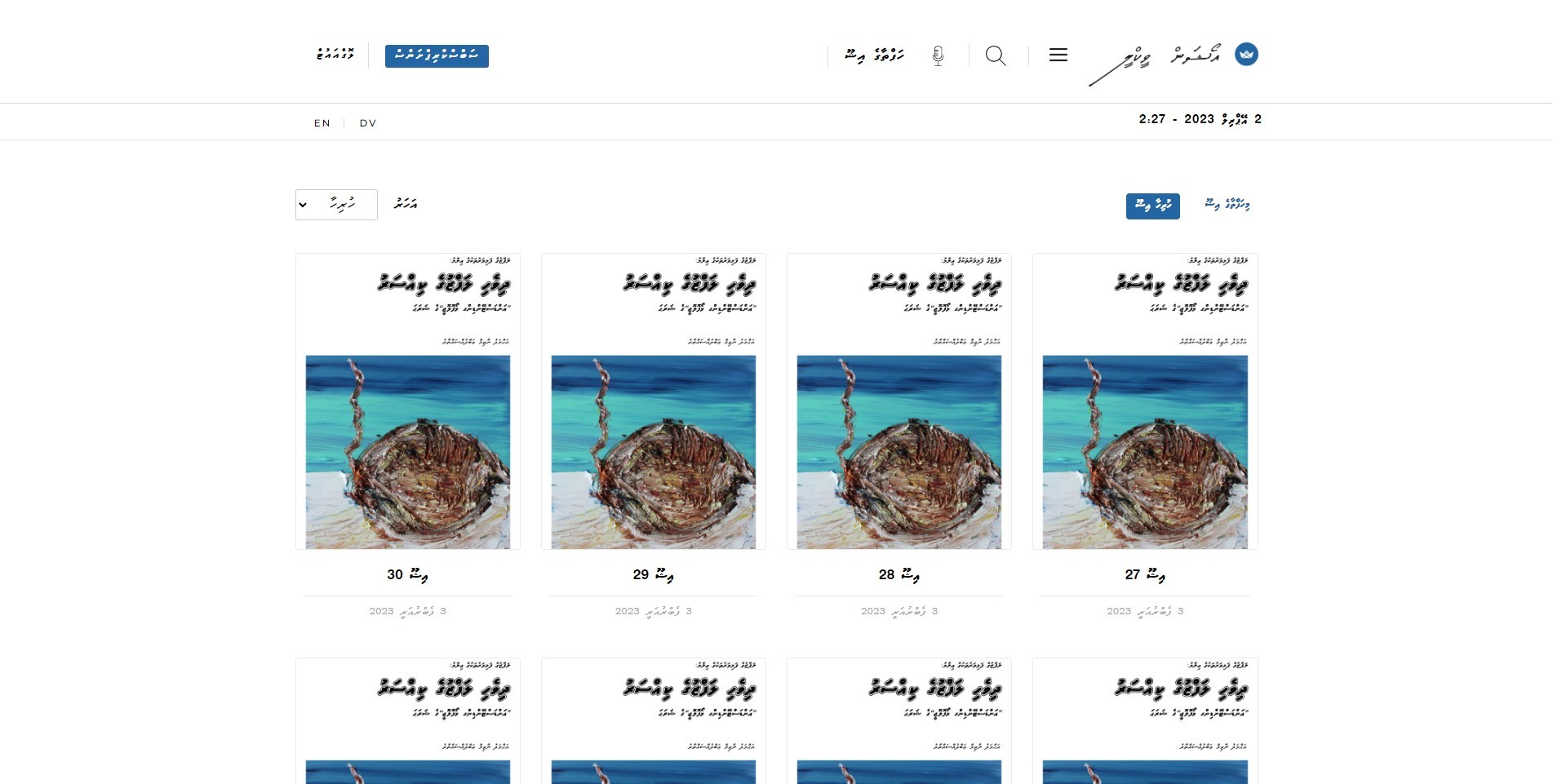Click the header text link next to the microphone icon
The height and width of the screenshot is (784, 1553).
[875, 55]
